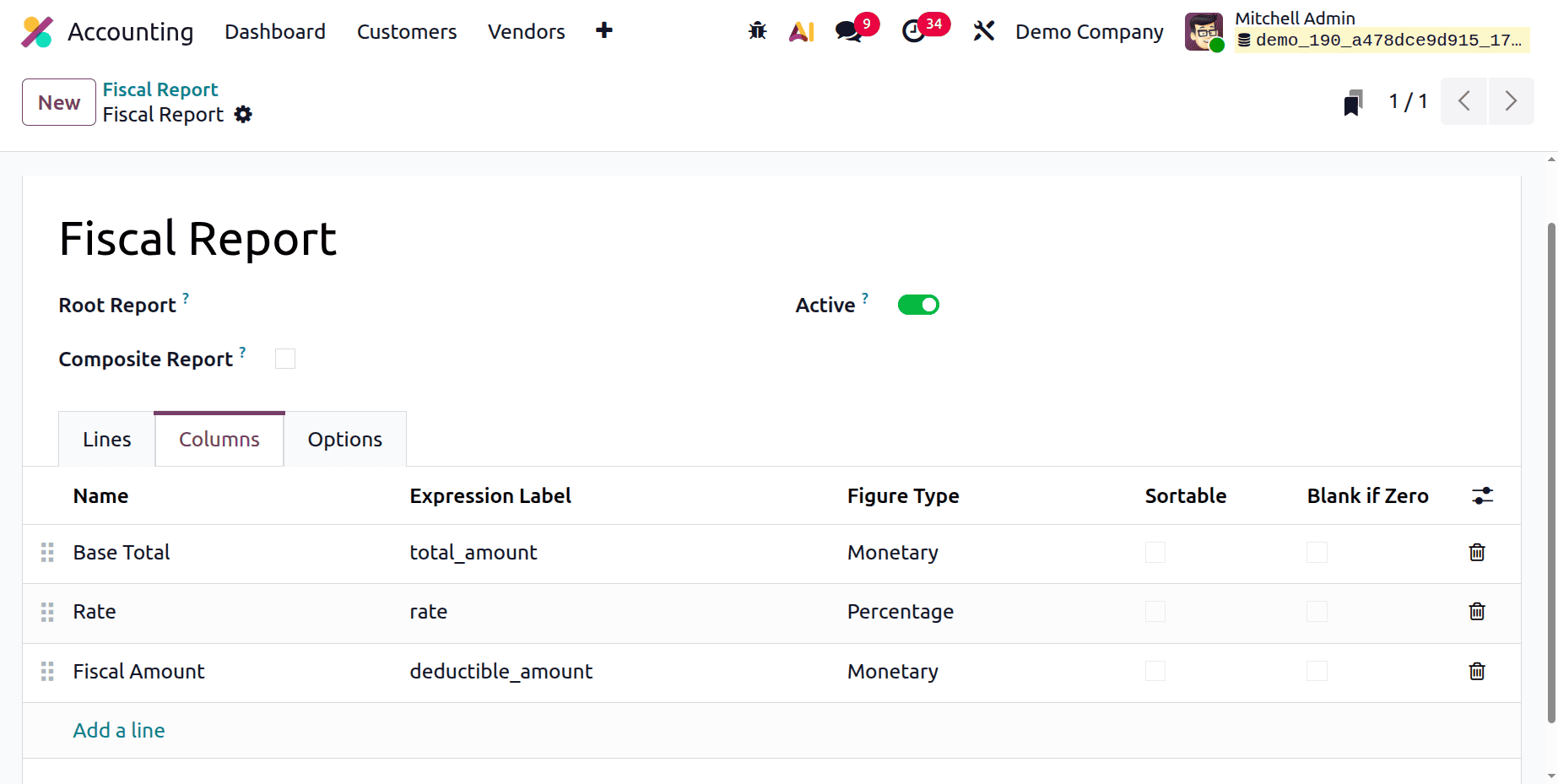Launch the AI assistant icon
Image resolution: width=1558 pixels, height=784 pixels.
(802, 31)
